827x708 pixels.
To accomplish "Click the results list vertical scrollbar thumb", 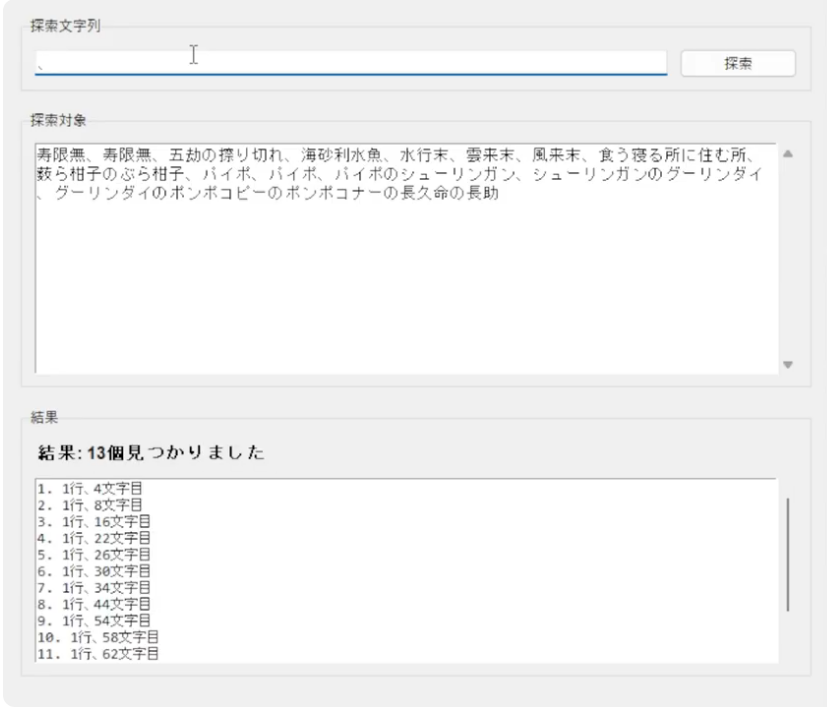I will 788,554.
